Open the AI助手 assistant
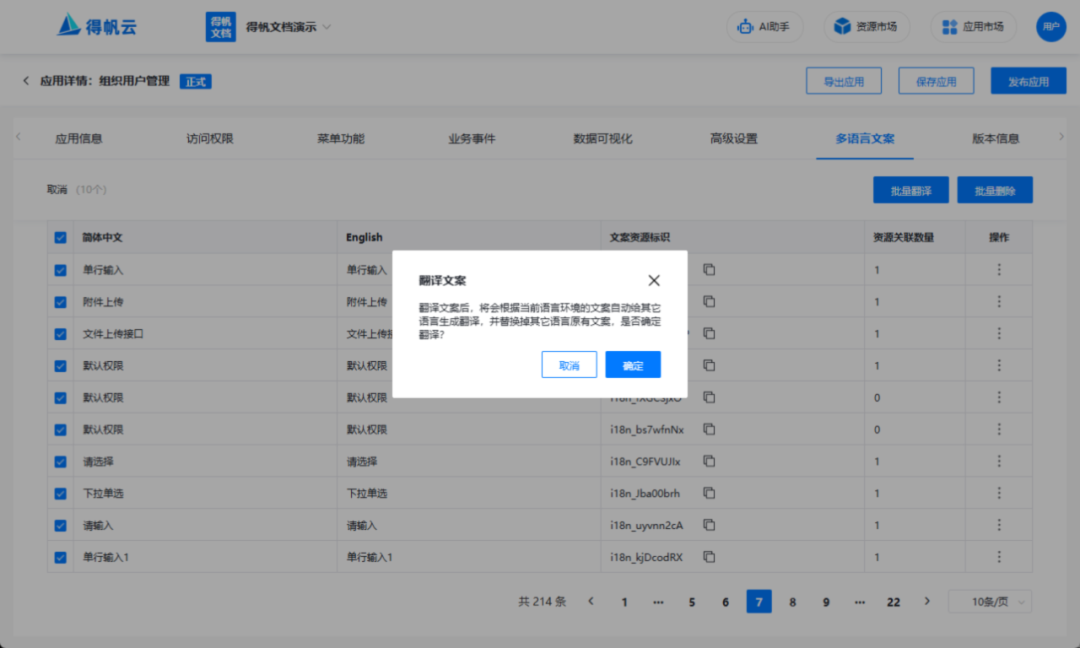 (764, 27)
